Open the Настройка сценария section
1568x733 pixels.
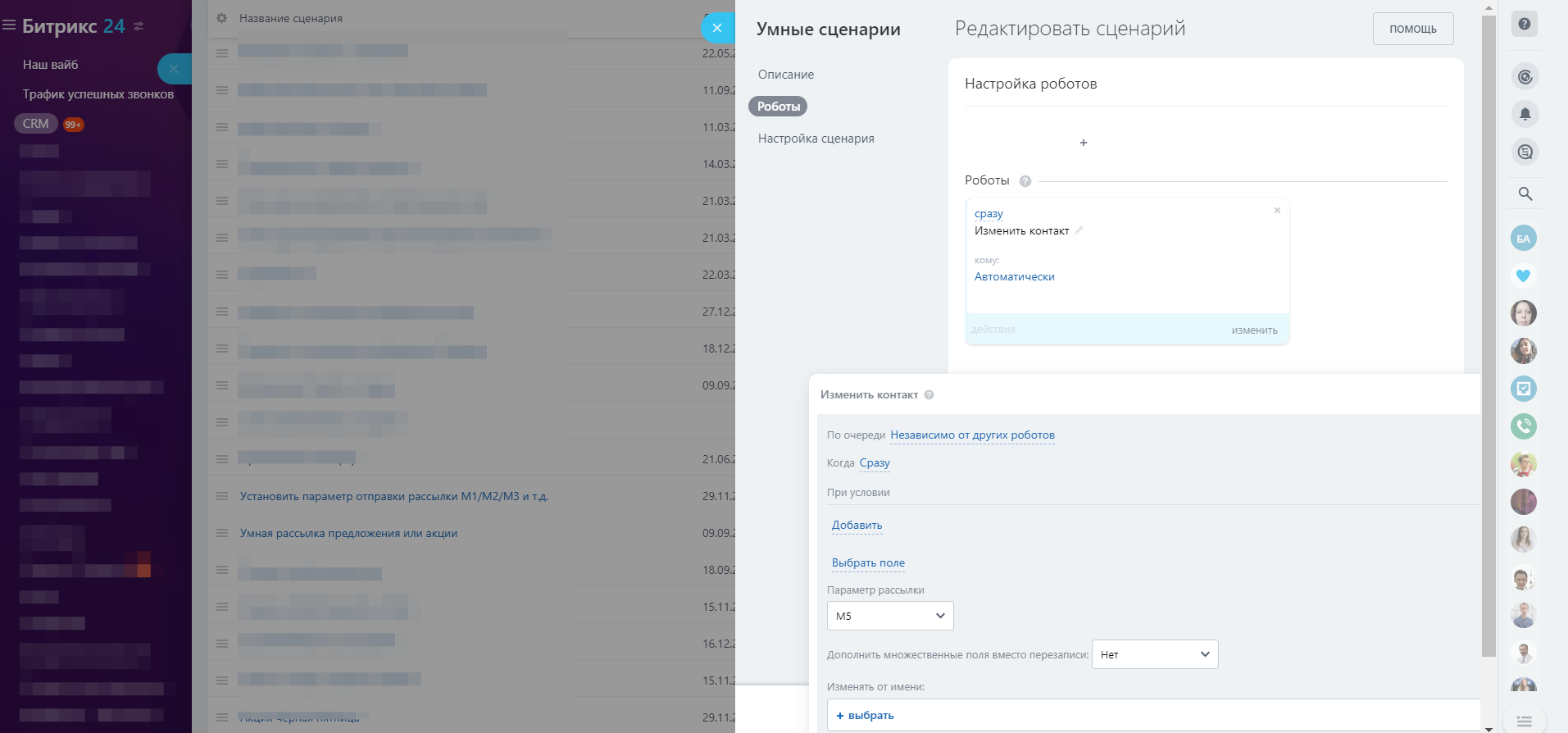coord(816,139)
